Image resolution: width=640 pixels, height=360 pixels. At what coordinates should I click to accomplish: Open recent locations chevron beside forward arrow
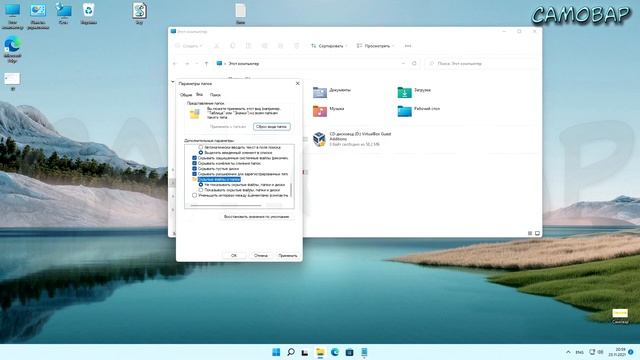[x=197, y=64]
